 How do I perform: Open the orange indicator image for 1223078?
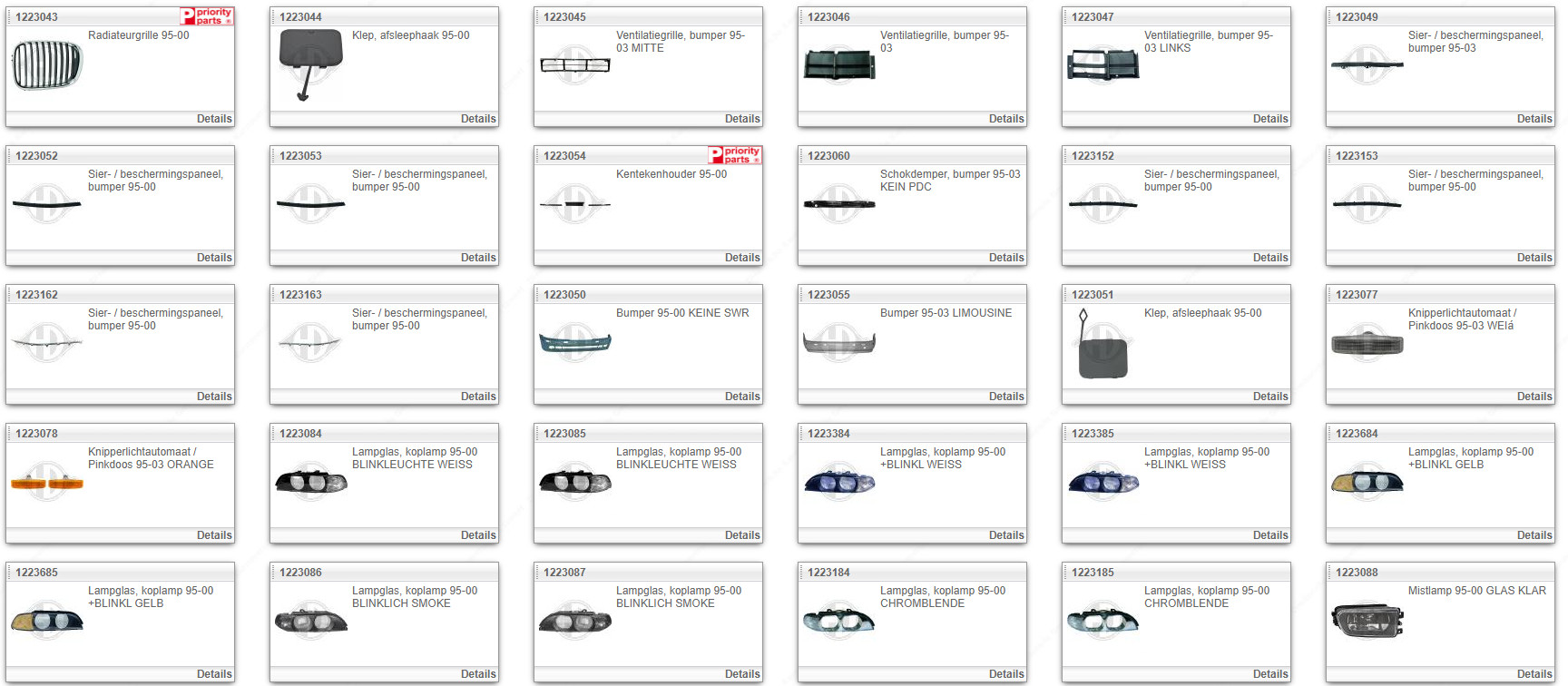point(46,482)
